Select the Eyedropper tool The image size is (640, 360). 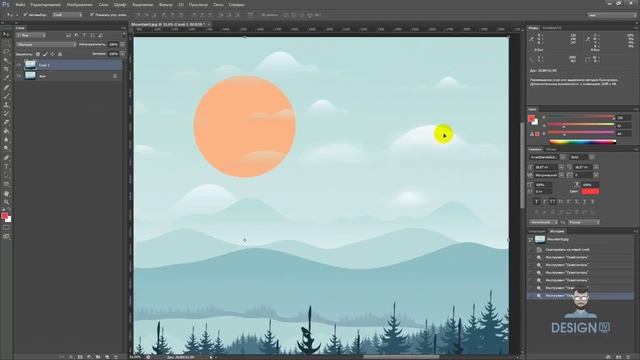pos(6,78)
